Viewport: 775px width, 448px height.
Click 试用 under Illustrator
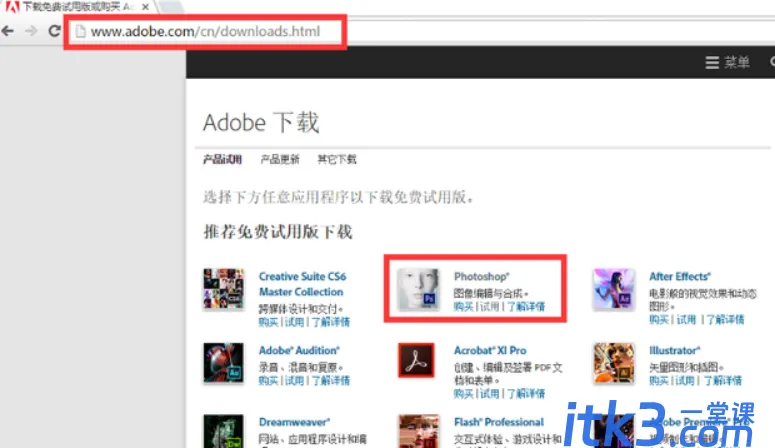coord(685,380)
